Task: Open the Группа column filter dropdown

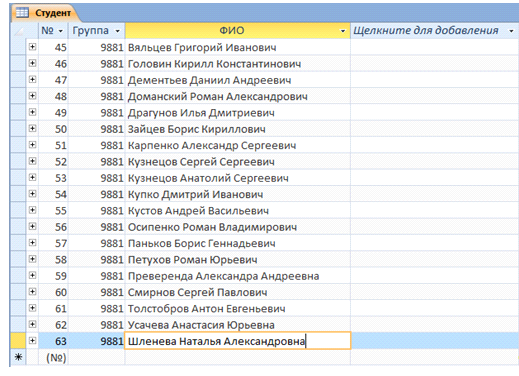Action: click(117, 31)
